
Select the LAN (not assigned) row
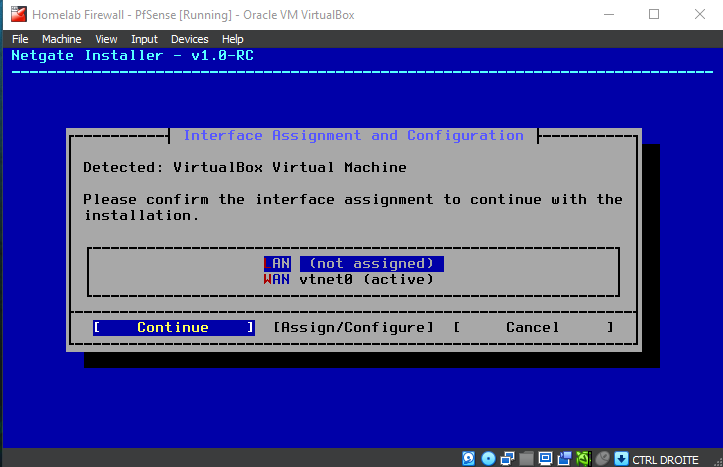353,264
